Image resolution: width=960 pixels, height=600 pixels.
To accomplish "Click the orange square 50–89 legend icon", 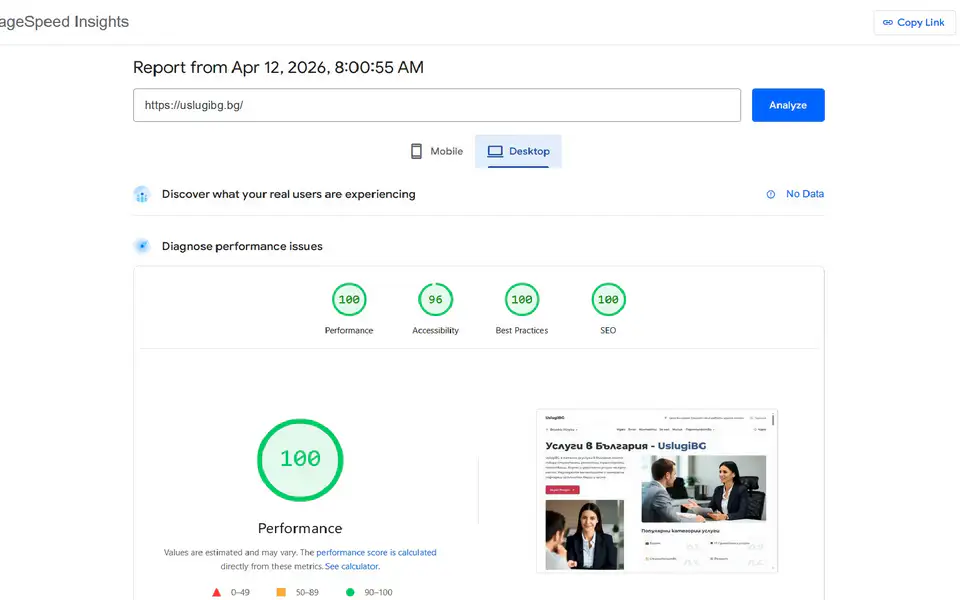I will tap(281, 592).
